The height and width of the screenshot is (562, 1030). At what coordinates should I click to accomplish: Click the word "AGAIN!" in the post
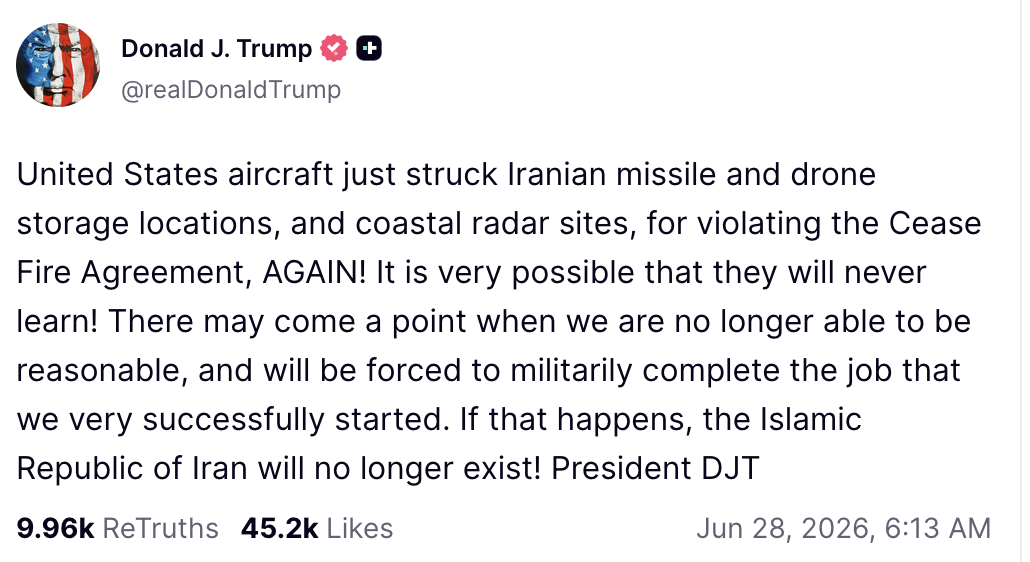[314, 272]
